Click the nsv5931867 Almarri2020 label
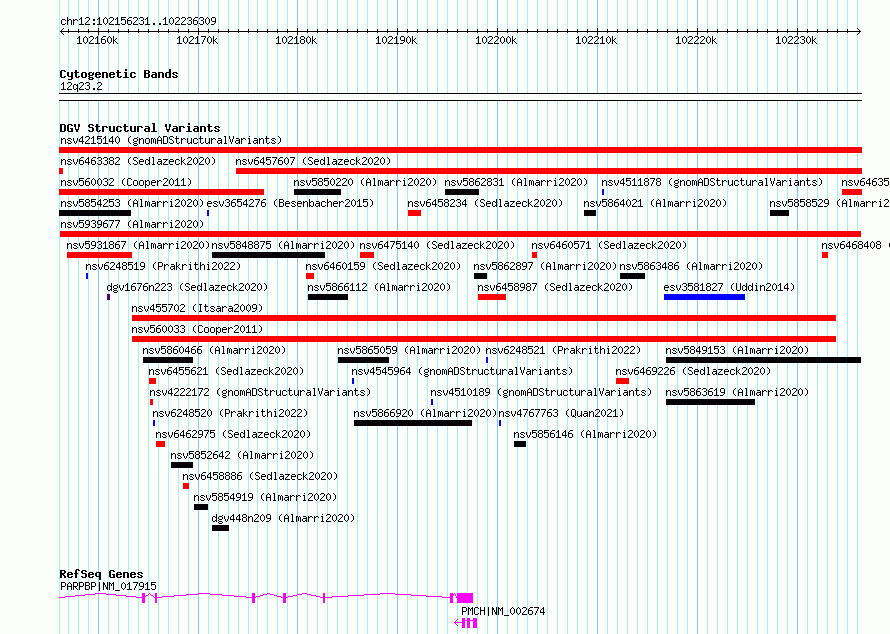Image resolution: width=890 pixels, height=634 pixels. [138, 245]
